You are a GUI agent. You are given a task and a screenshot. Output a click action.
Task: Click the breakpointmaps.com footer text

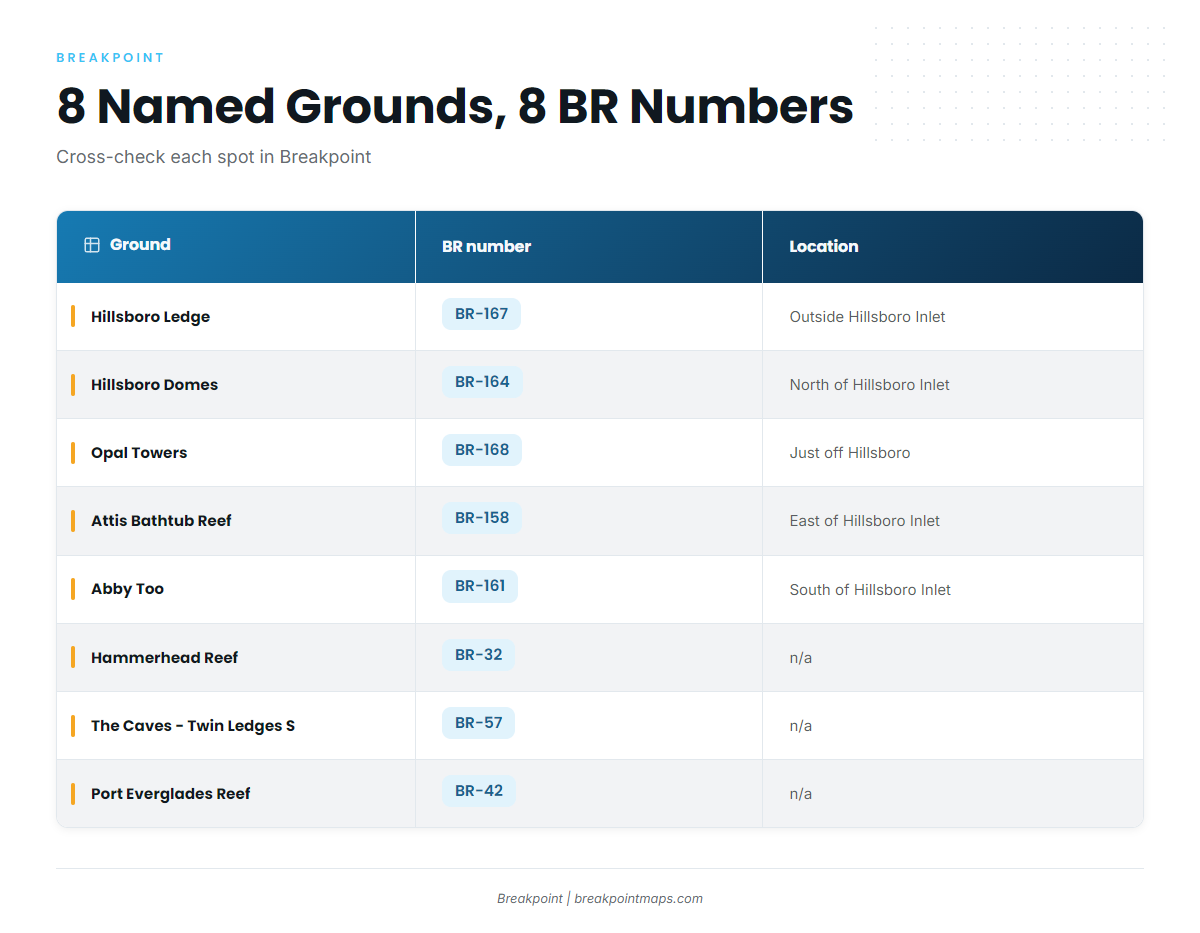pos(638,899)
